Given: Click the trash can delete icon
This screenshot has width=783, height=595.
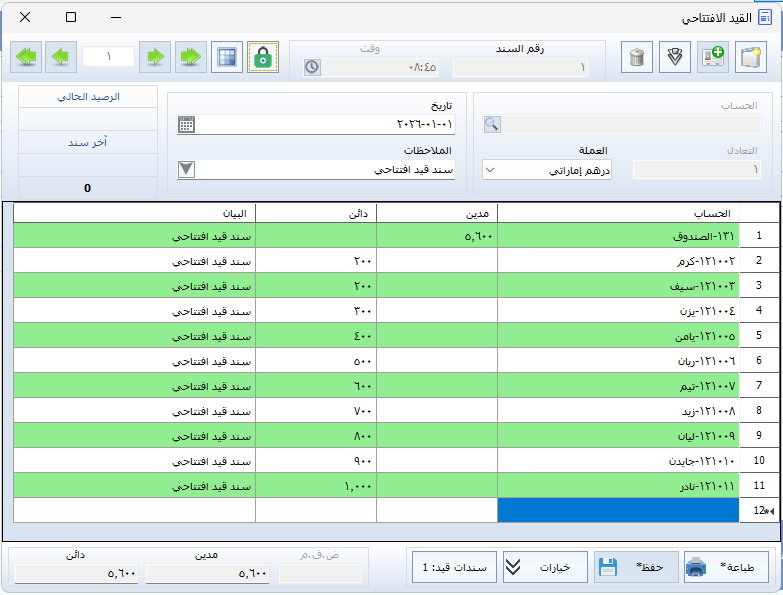Looking at the screenshot, I should click(x=637, y=58).
